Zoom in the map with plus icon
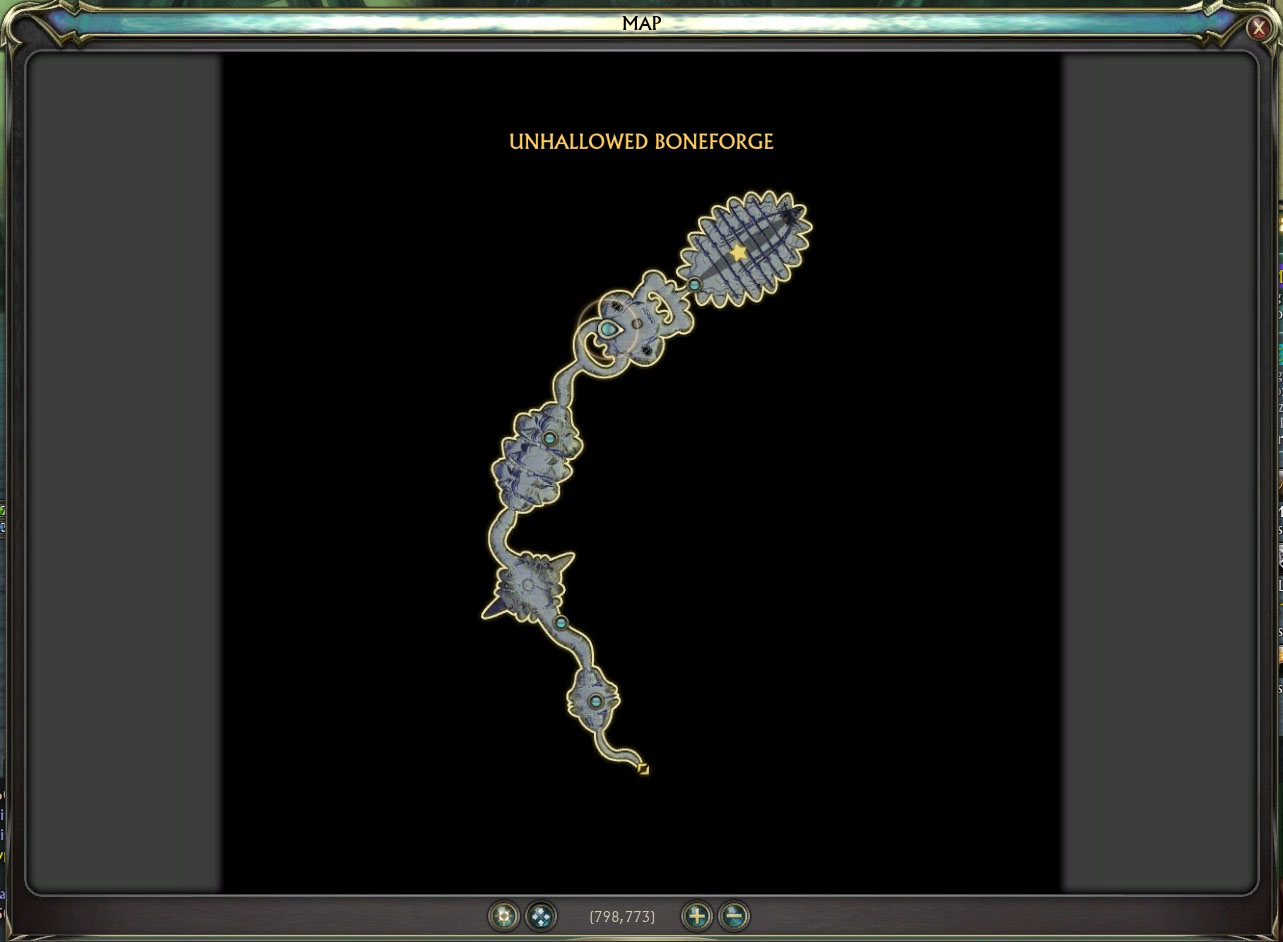 (696, 915)
